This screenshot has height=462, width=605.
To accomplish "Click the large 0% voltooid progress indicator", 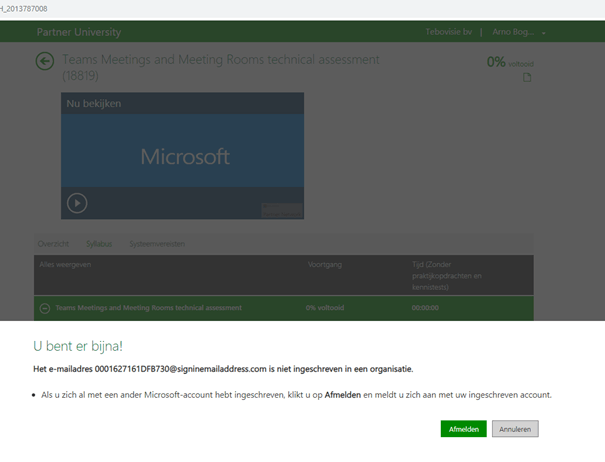I will point(510,62).
